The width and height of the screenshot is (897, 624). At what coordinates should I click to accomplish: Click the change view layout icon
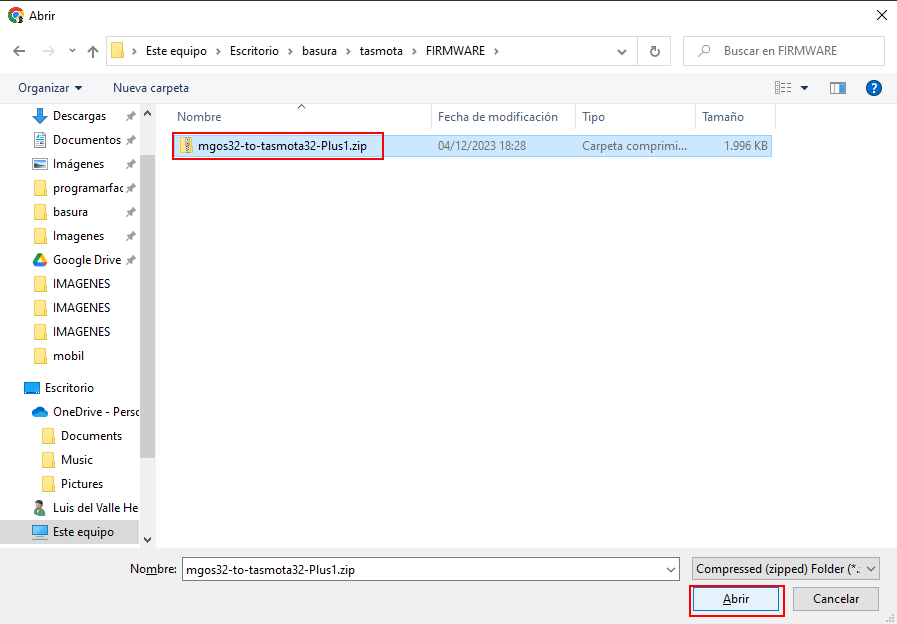click(x=783, y=88)
